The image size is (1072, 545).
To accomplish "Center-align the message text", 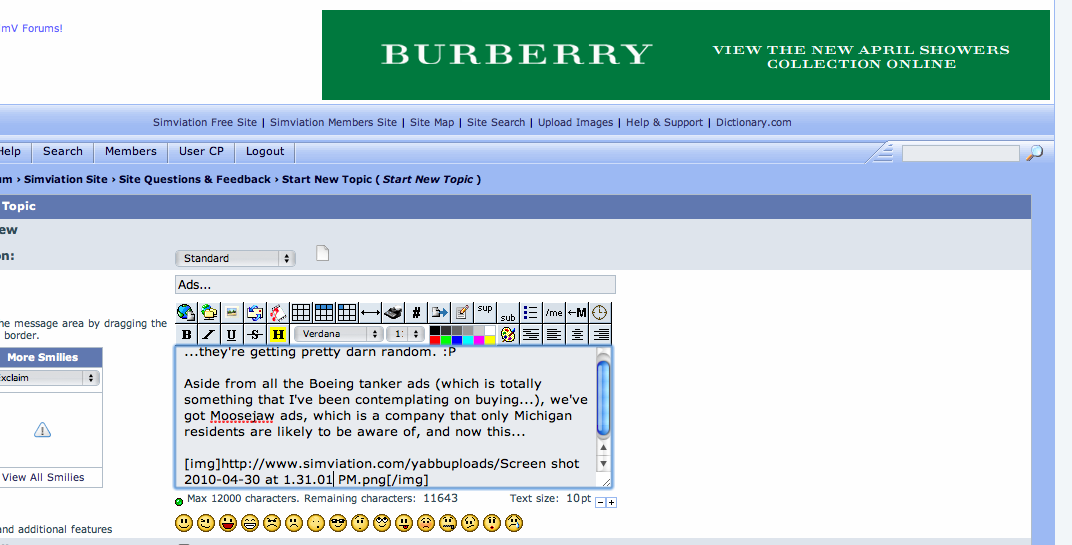I will (577, 334).
